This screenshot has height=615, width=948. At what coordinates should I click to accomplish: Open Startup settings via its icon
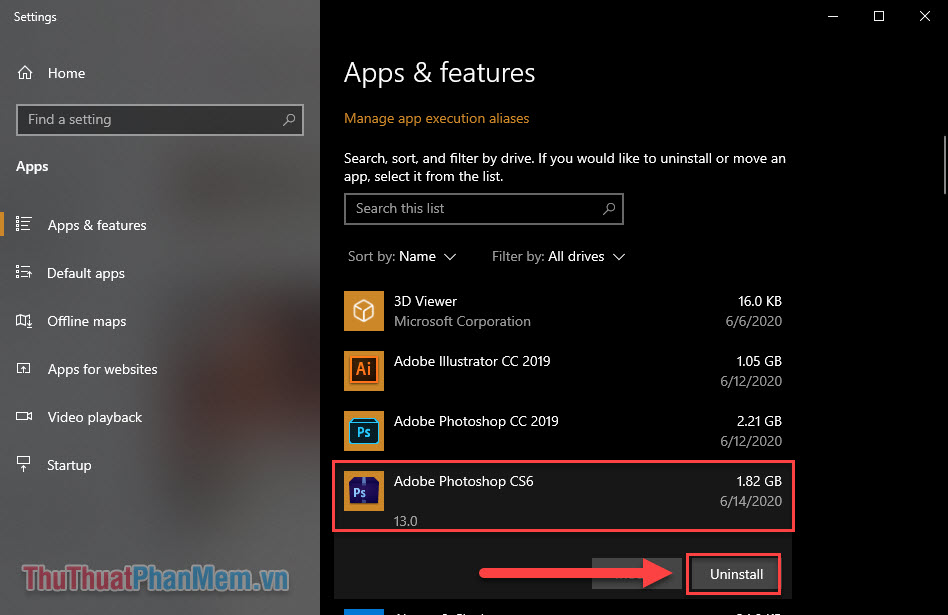click(24, 464)
